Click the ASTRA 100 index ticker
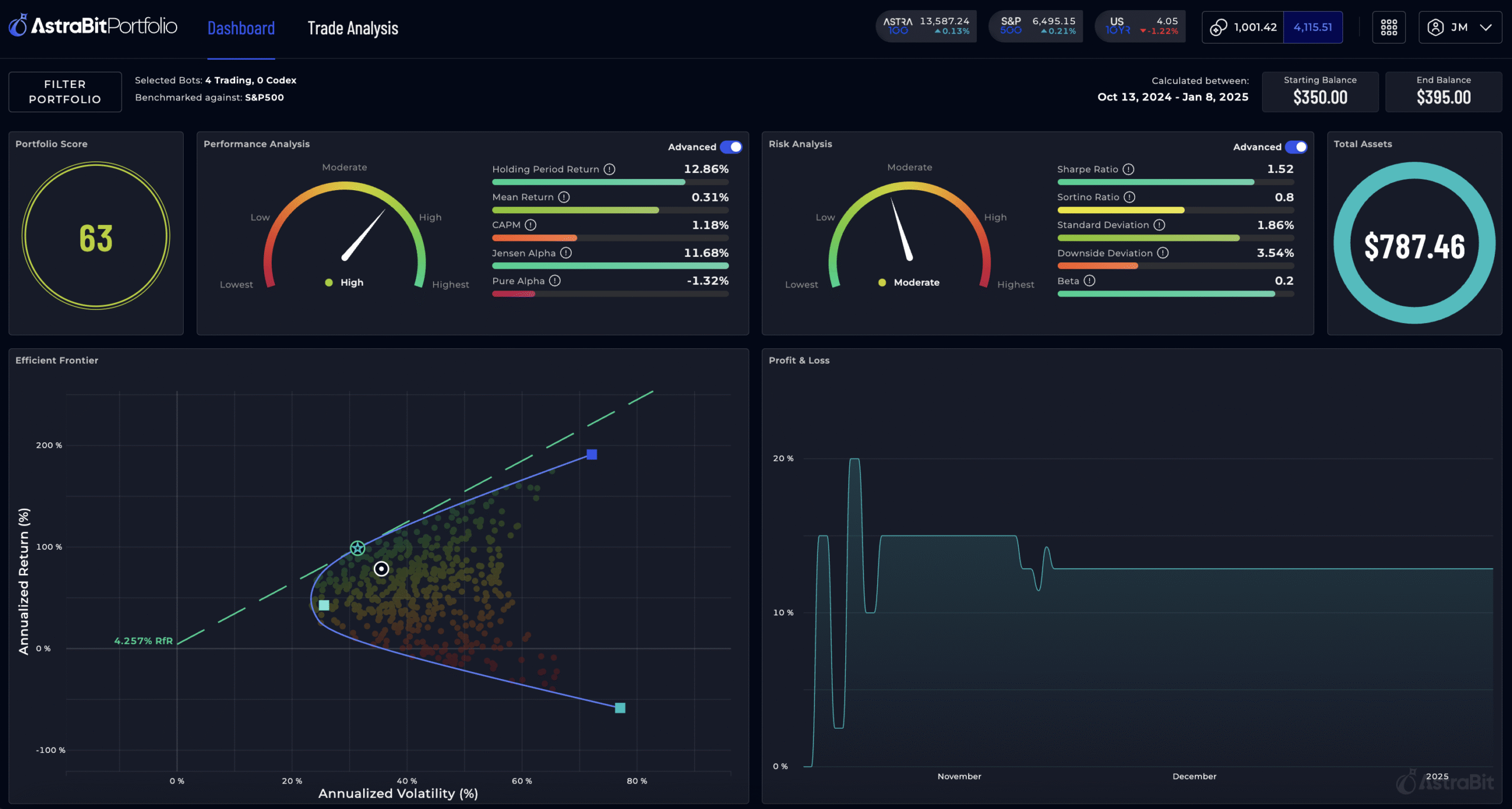 (x=926, y=27)
